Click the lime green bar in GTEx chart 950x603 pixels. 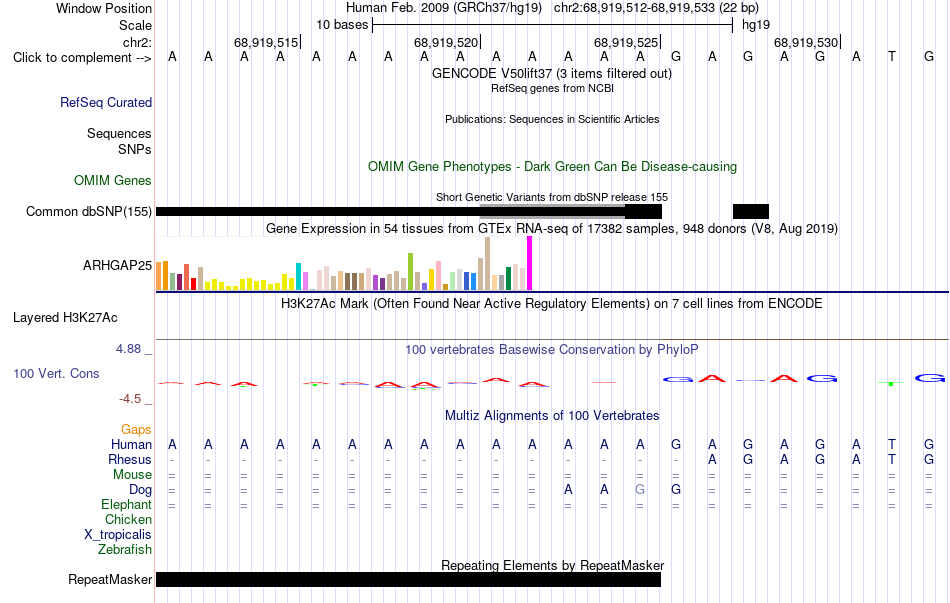point(411,272)
